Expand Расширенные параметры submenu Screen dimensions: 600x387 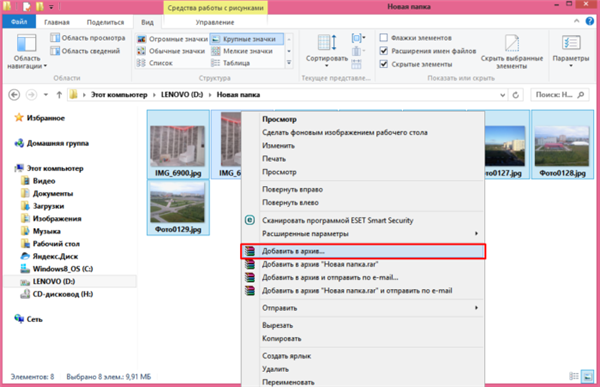point(476,233)
